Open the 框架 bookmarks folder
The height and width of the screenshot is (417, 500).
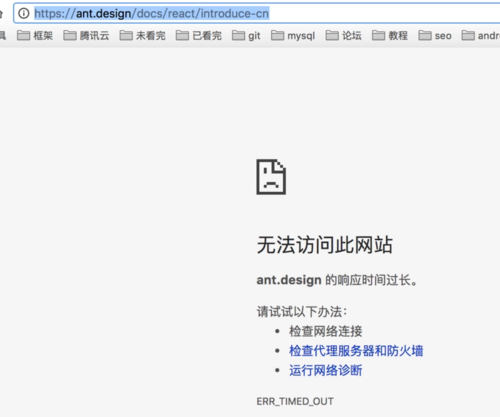(x=35, y=35)
